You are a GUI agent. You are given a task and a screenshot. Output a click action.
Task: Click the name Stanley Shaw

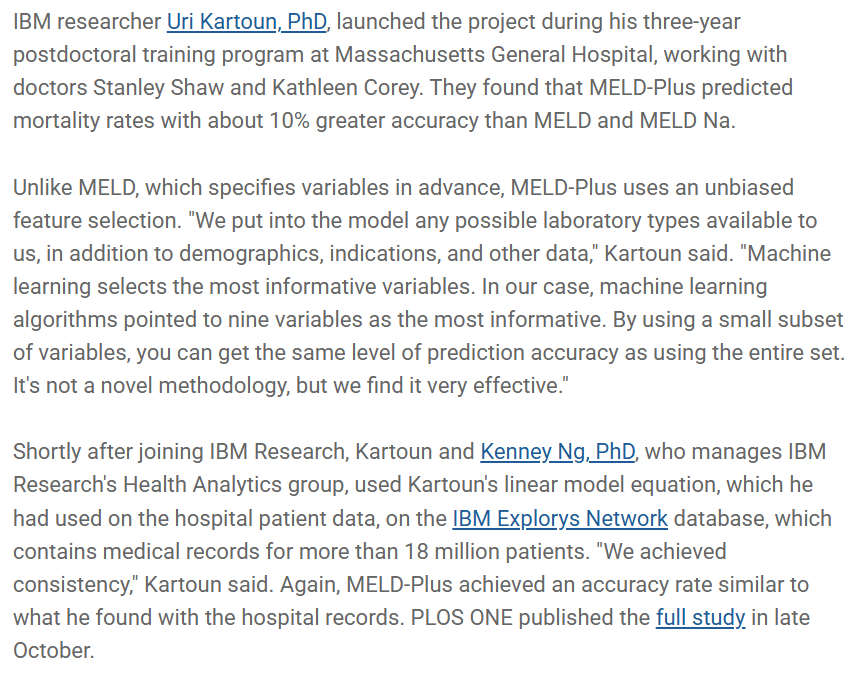[159, 88]
